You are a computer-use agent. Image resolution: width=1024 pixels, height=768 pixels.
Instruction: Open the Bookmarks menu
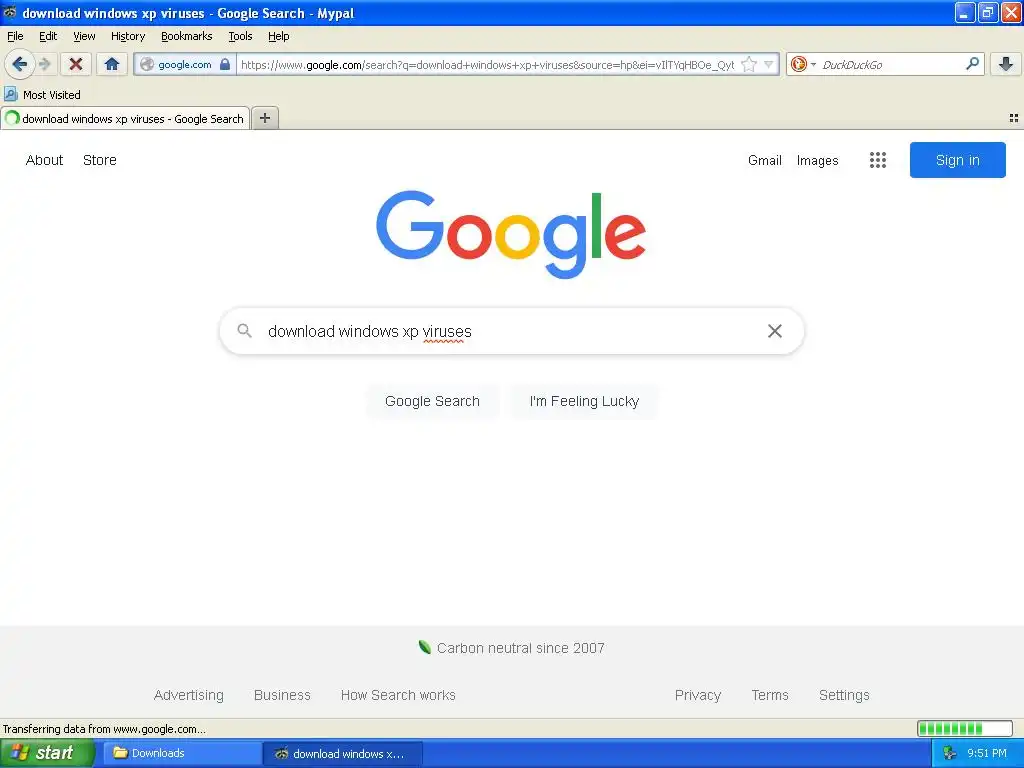[x=186, y=36]
